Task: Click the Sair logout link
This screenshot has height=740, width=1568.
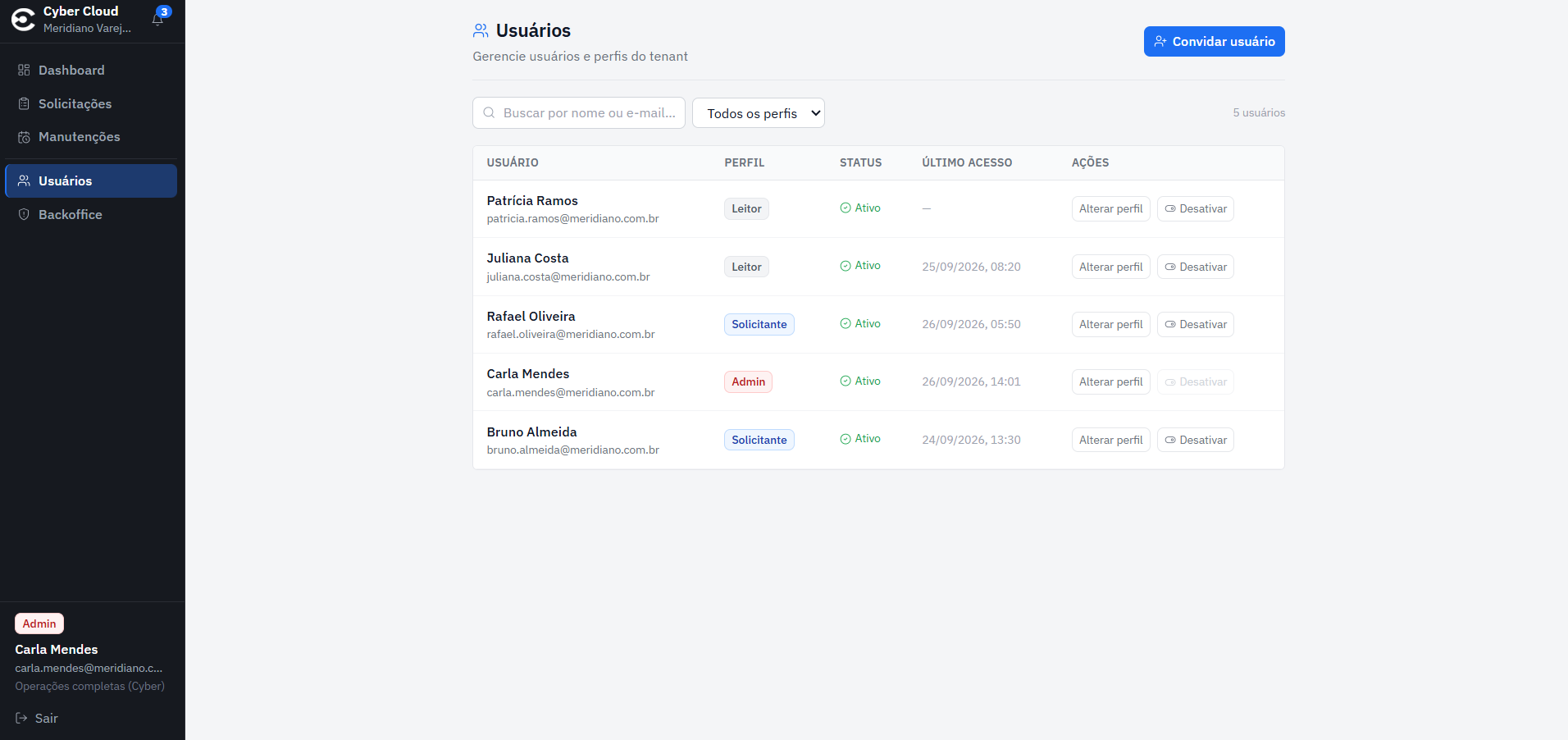Action: 37,719
